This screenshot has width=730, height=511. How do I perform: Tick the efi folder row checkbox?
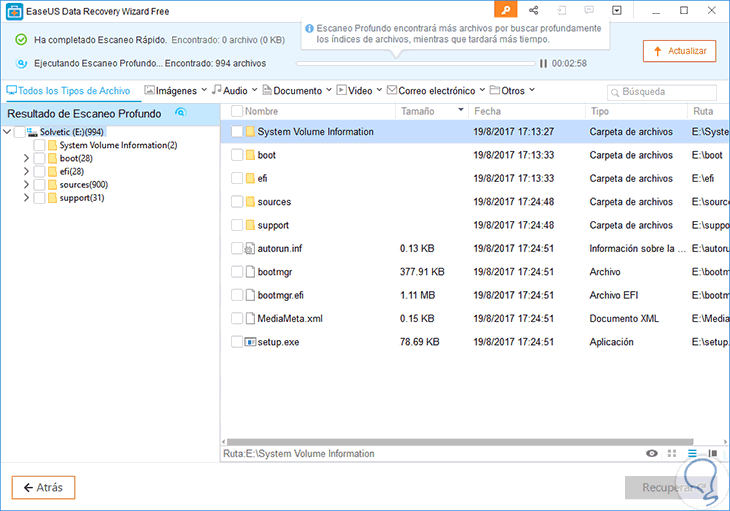point(237,178)
